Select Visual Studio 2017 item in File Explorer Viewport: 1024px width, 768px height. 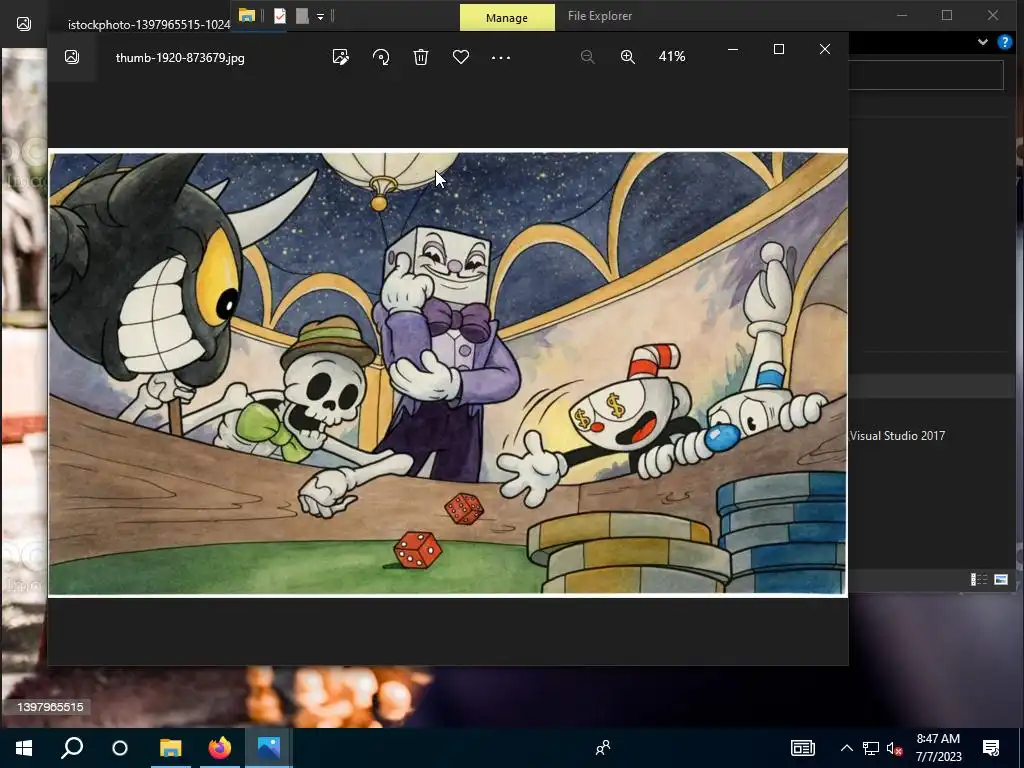897,436
